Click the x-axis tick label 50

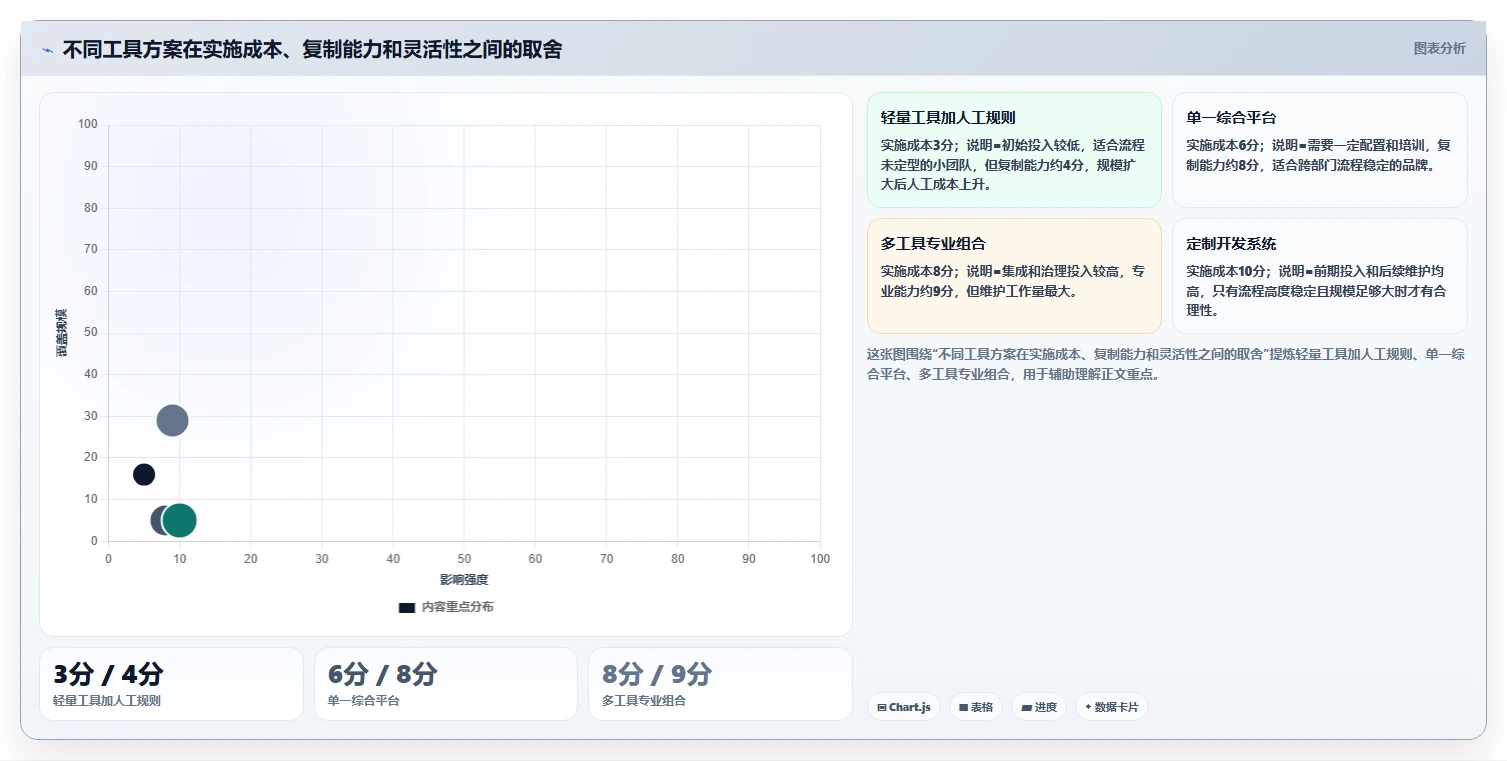[x=464, y=559]
